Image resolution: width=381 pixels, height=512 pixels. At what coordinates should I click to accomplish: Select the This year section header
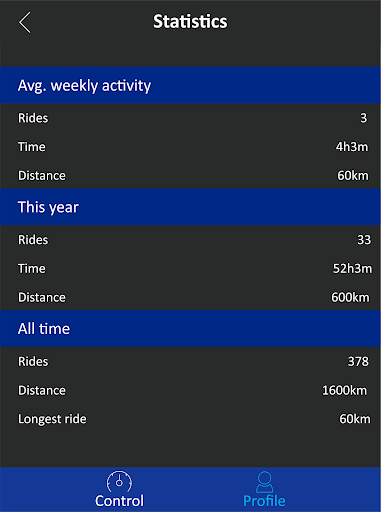(x=190, y=207)
